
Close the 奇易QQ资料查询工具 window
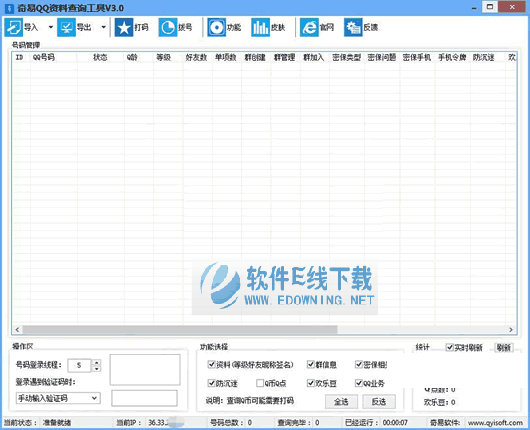pos(512,7)
